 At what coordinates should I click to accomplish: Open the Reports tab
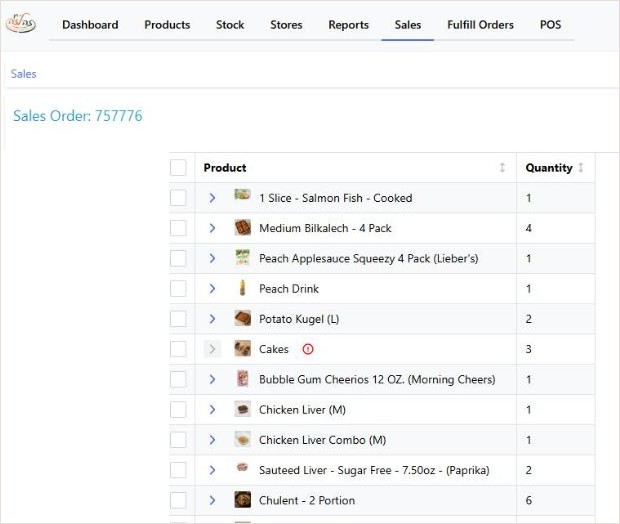(x=348, y=25)
